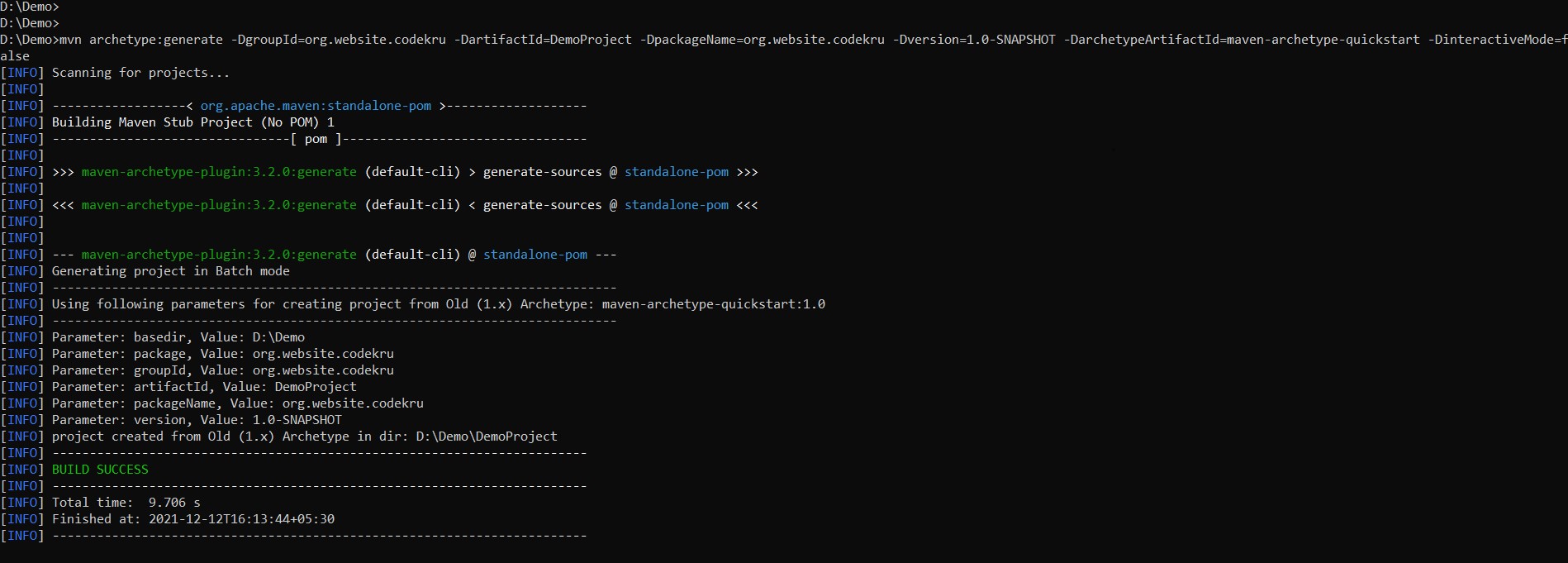The image size is (1568, 563).
Task: Click 'generate-sources' on the '>>>' line
Action: tap(543, 172)
